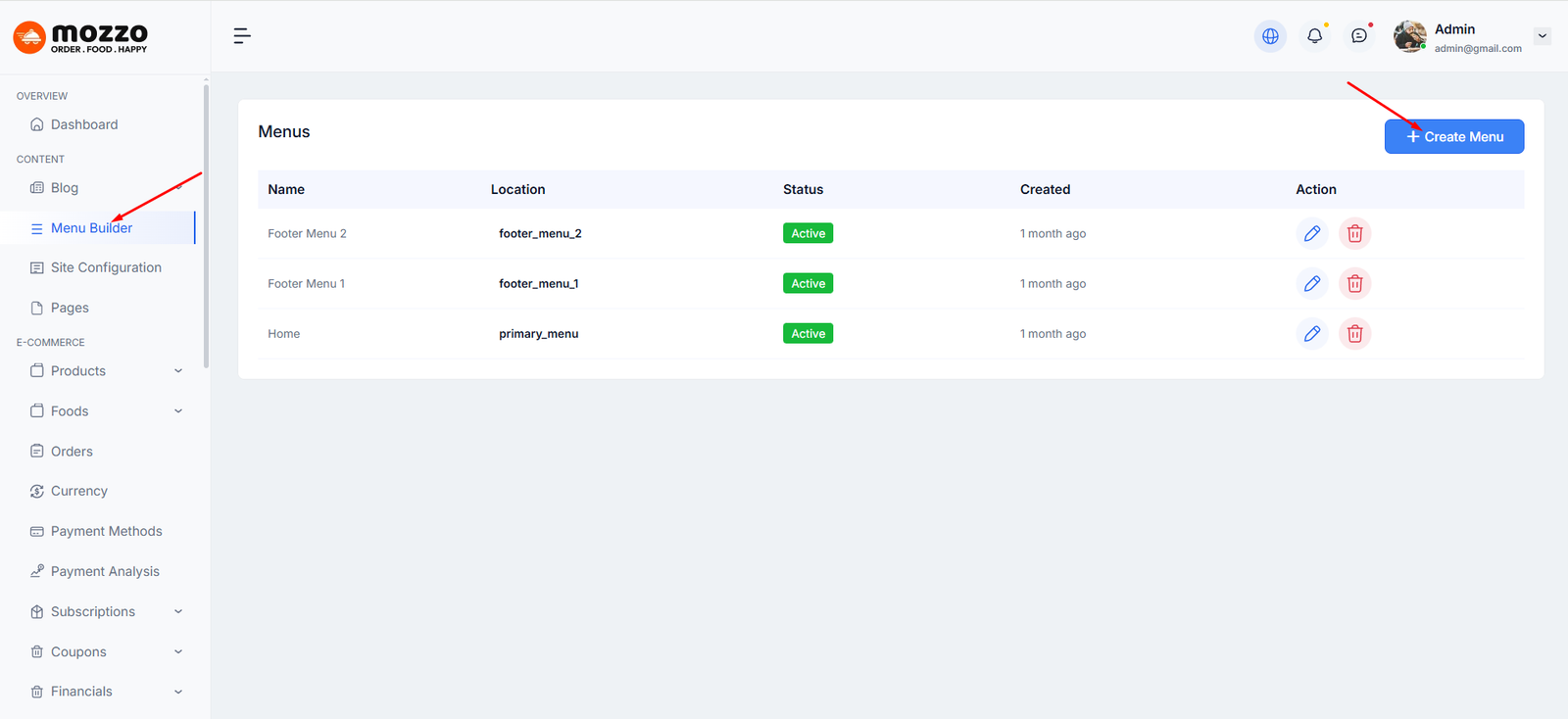The height and width of the screenshot is (719, 1568).
Task: Click the globe language icon
Action: (x=1270, y=36)
